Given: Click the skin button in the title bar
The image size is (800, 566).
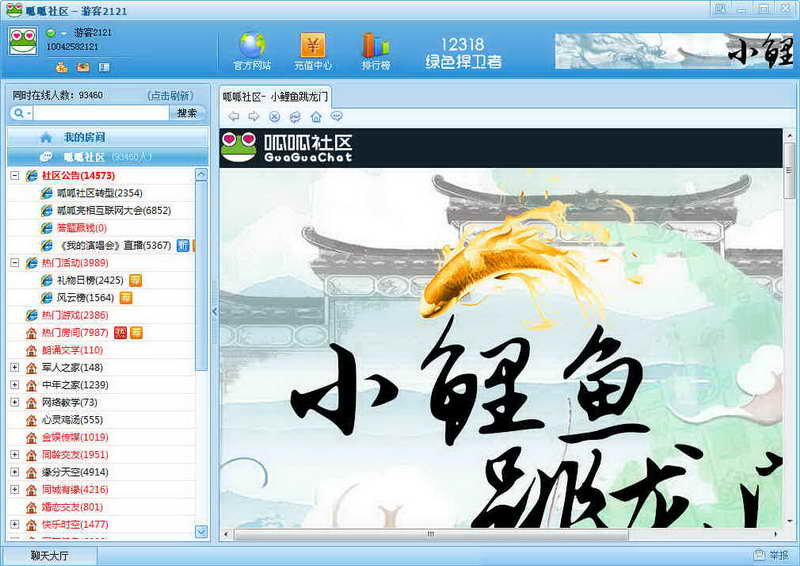Looking at the screenshot, I should pos(720,9).
